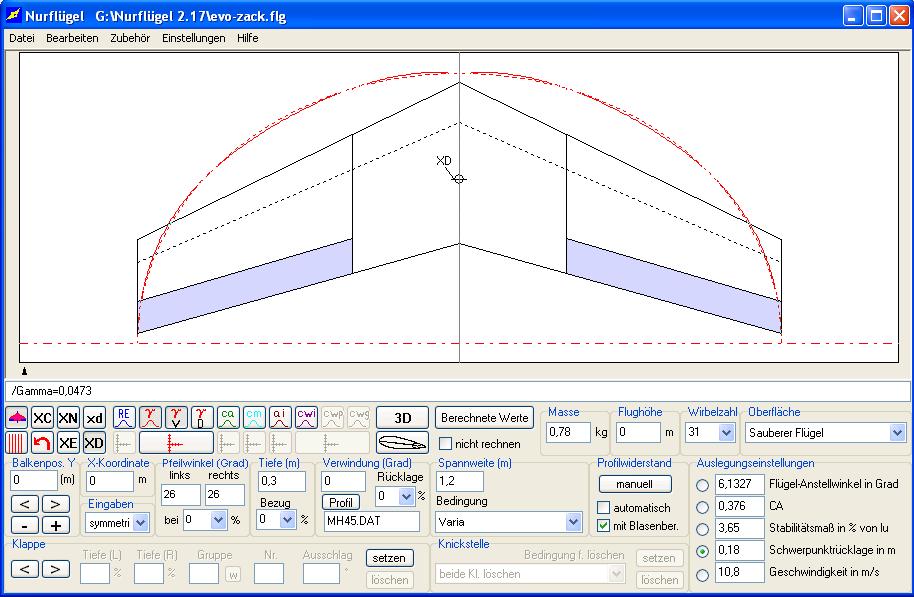
Task: Click the pink wing planform icon
Action: pos(17,418)
